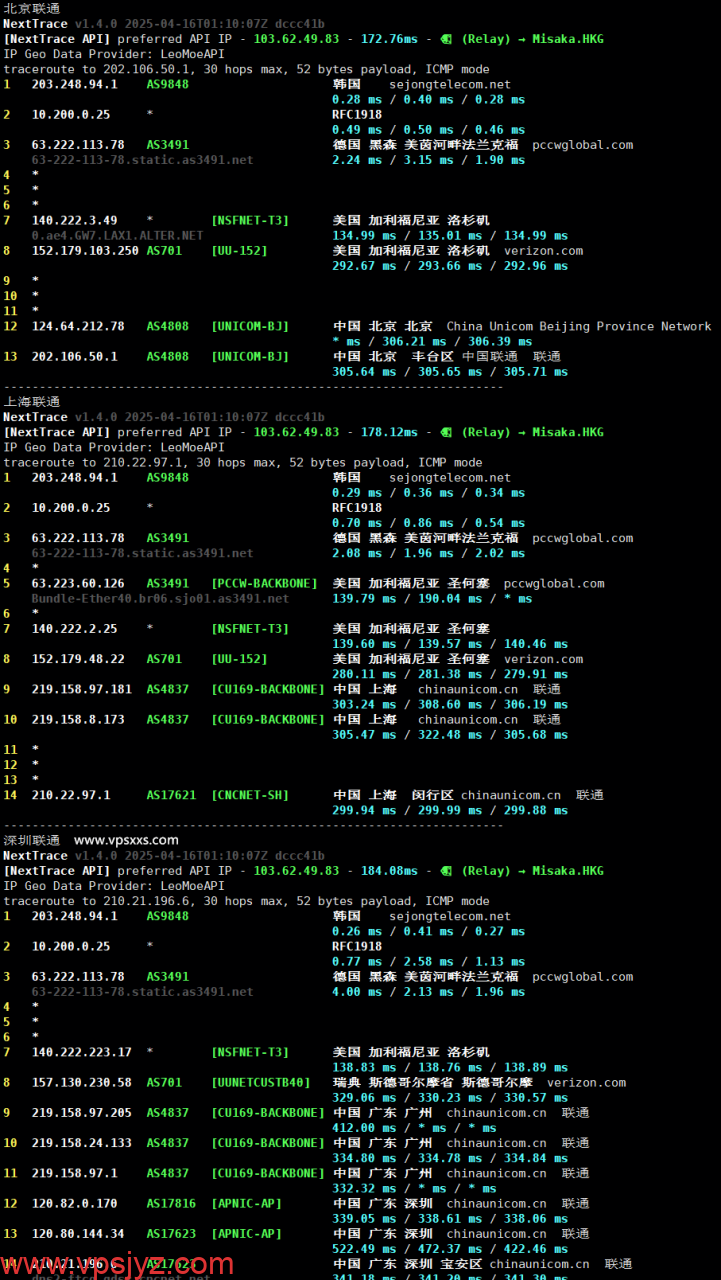The height and width of the screenshot is (1280, 721).
Task: Select latency 412.00 ms / * ms / * ms
Action: point(414,1127)
